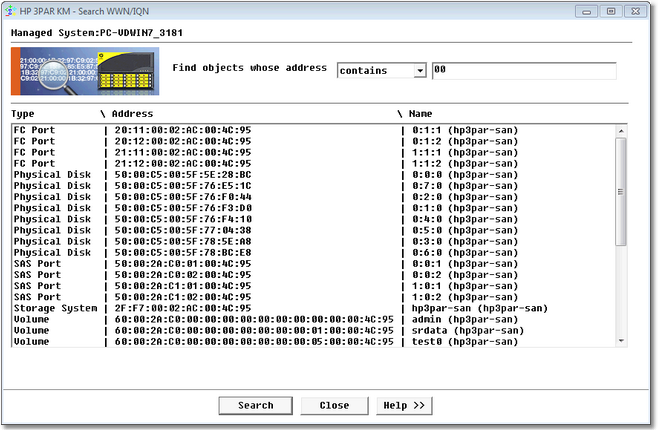Click the storage array search banner image
Image resolution: width=658 pixels, height=432 pixels.
pyautogui.click(x=85, y=71)
